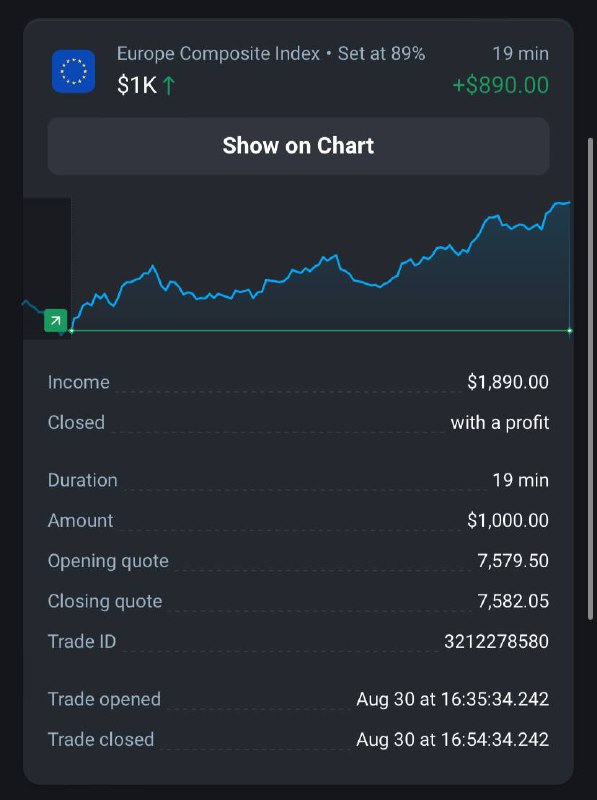This screenshot has height=800, width=597.
Task: Open the Show on Chart button
Action: tap(298, 146)
